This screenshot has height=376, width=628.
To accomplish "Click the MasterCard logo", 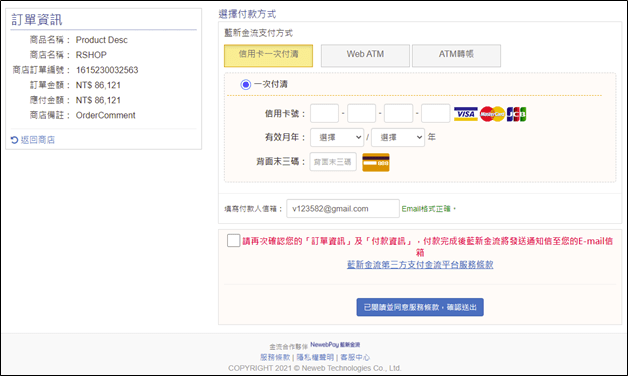I will pyautogui.click(x=492, y=114).
